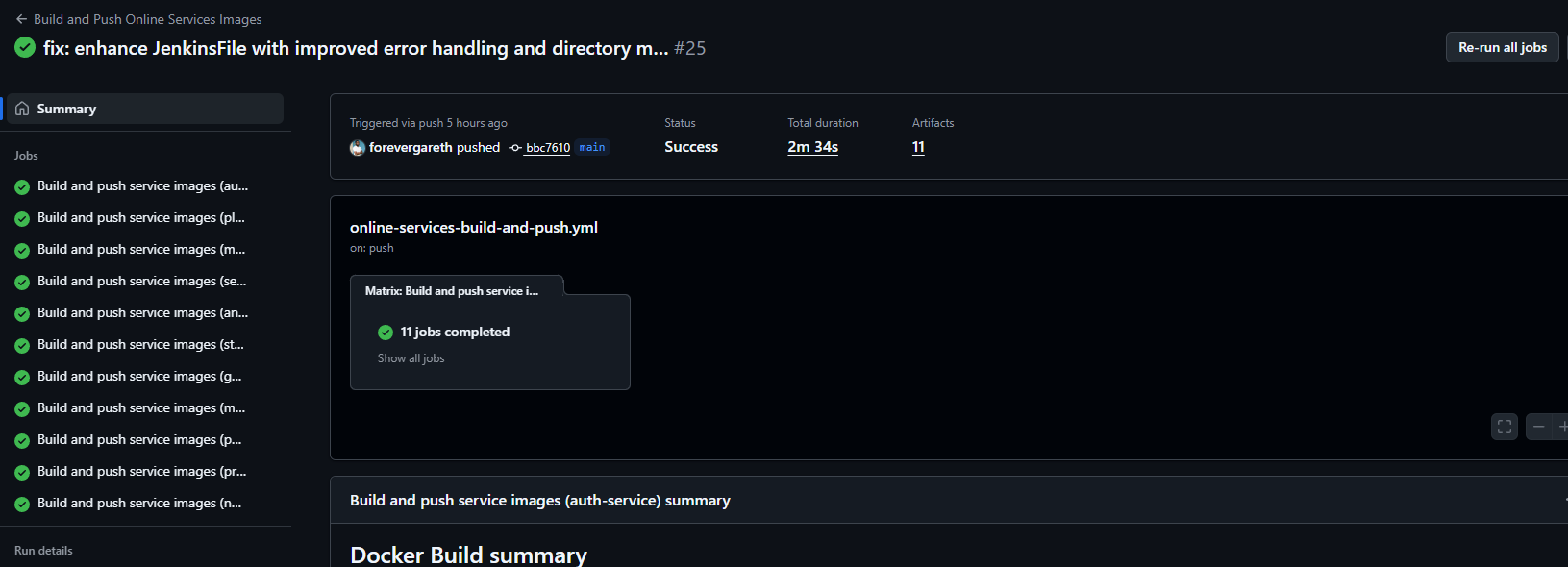
Task: Click the green checkmark beside the auth-service job
Action: click(x=21, y=185)
